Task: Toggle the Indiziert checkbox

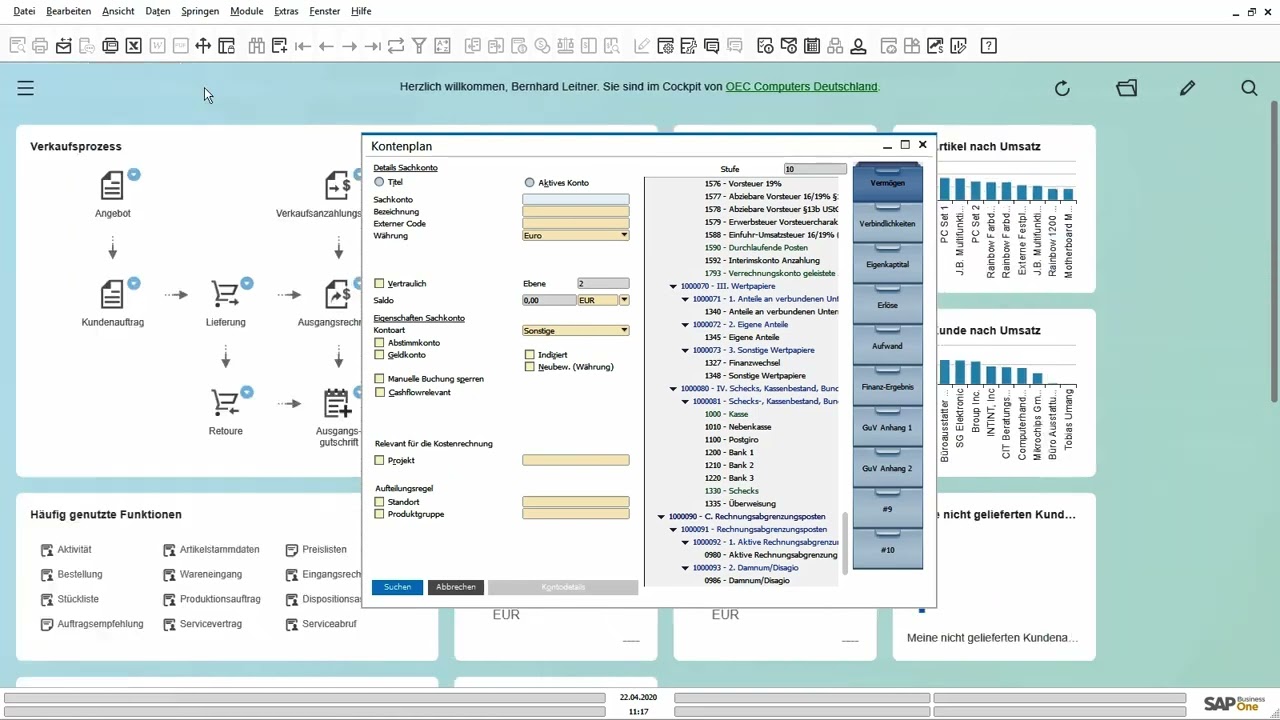Action: coord(530,355)
